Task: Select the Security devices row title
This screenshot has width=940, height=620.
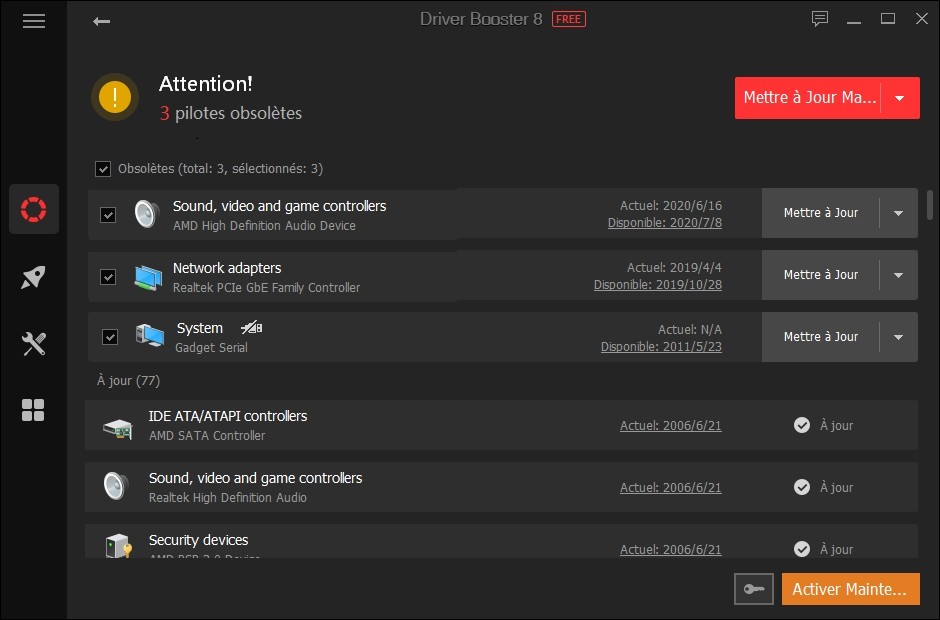Action: click(x=198, y=540)
